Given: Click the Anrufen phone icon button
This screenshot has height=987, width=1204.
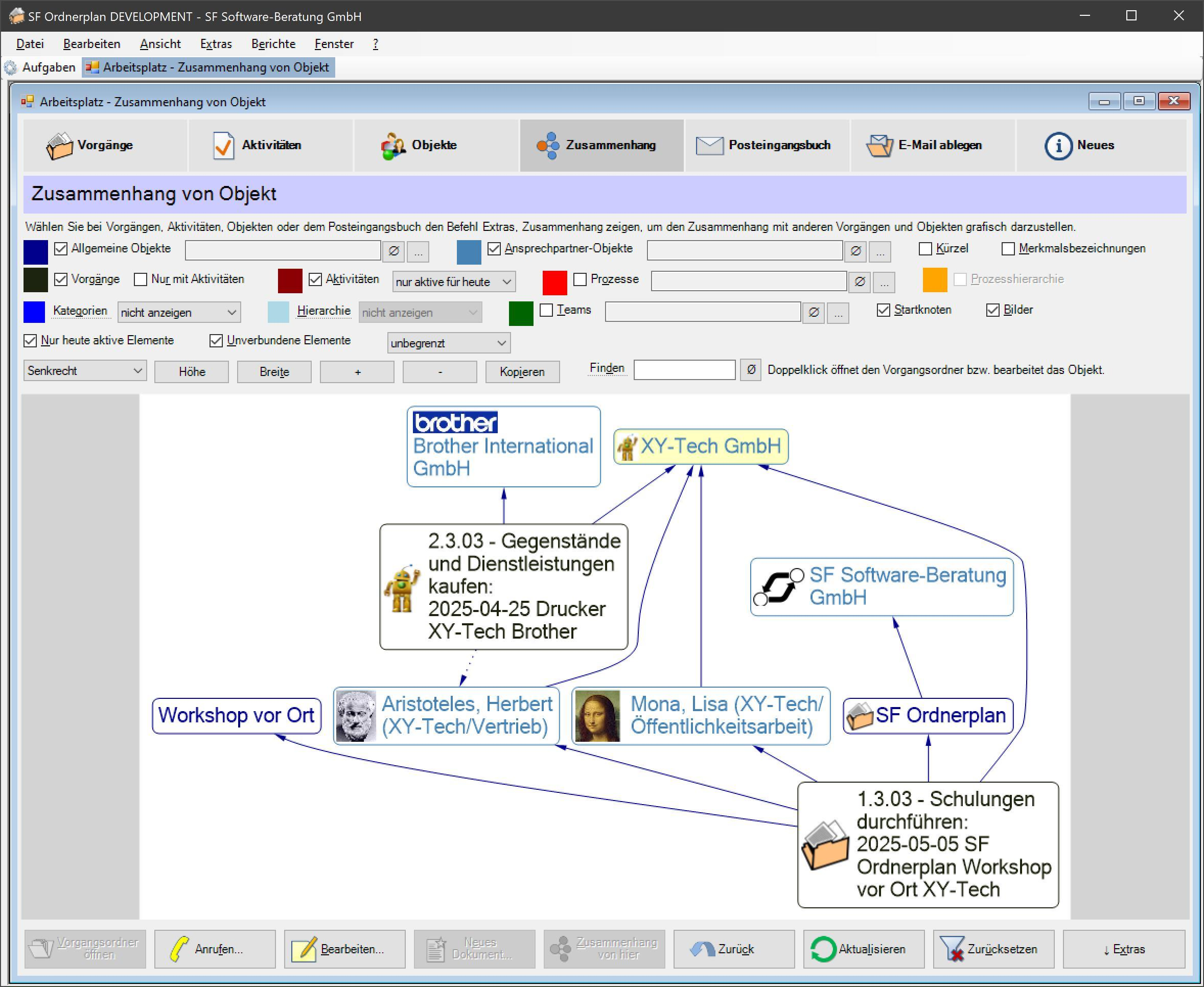Looking at the screenshot, I should pos(180,949).
